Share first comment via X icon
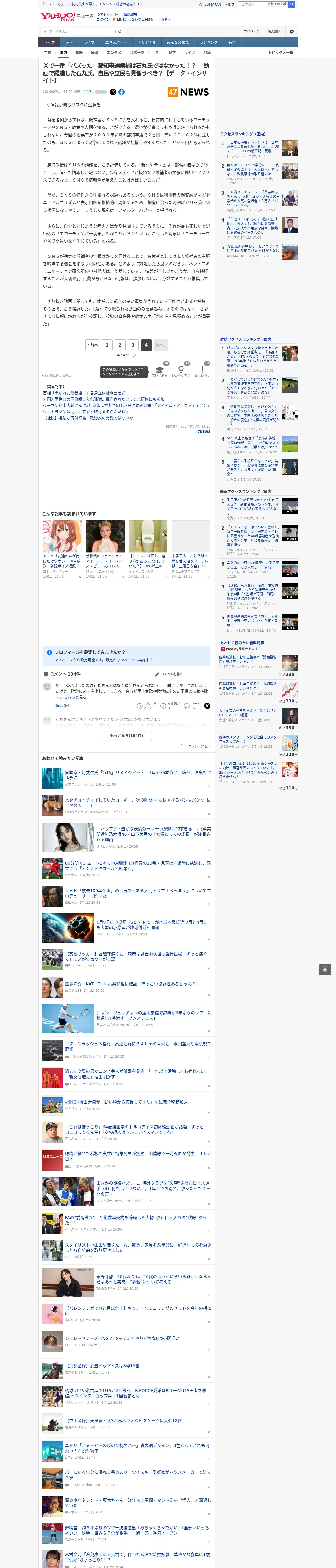The image size is (336, 1568). point(207,706)
